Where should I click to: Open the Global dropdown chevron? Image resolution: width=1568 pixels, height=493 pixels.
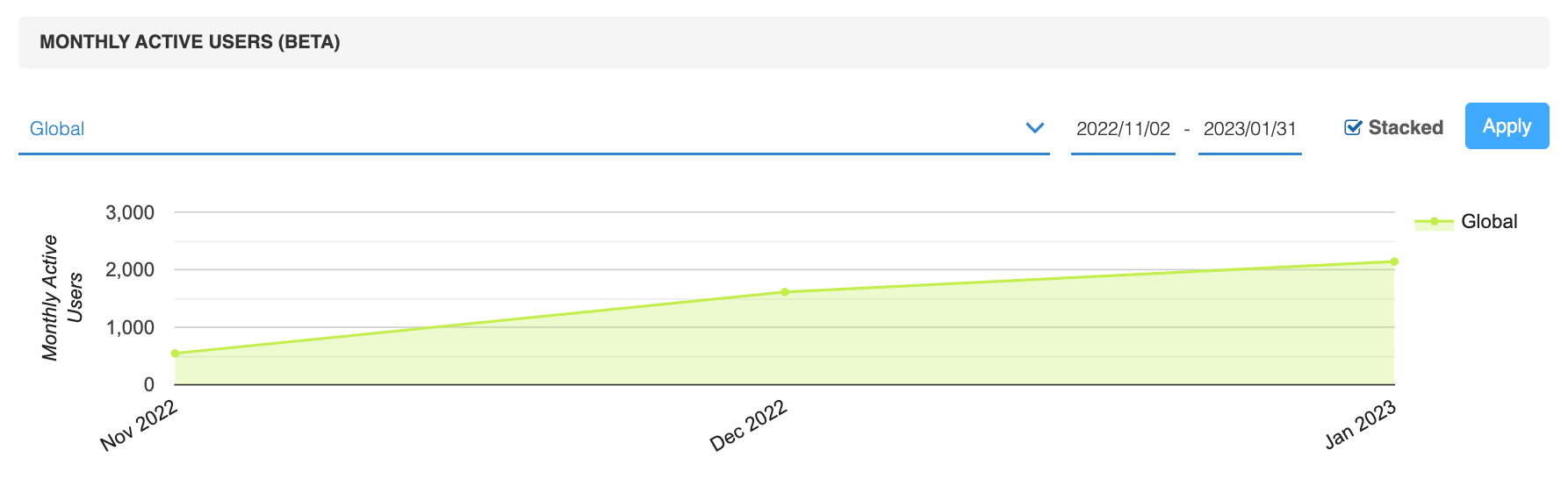pos(1035,128)
